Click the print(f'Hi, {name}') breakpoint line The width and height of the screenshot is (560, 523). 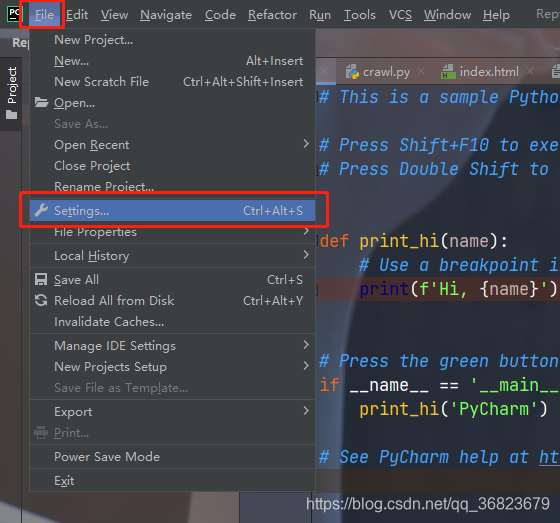tap(459, 289)
